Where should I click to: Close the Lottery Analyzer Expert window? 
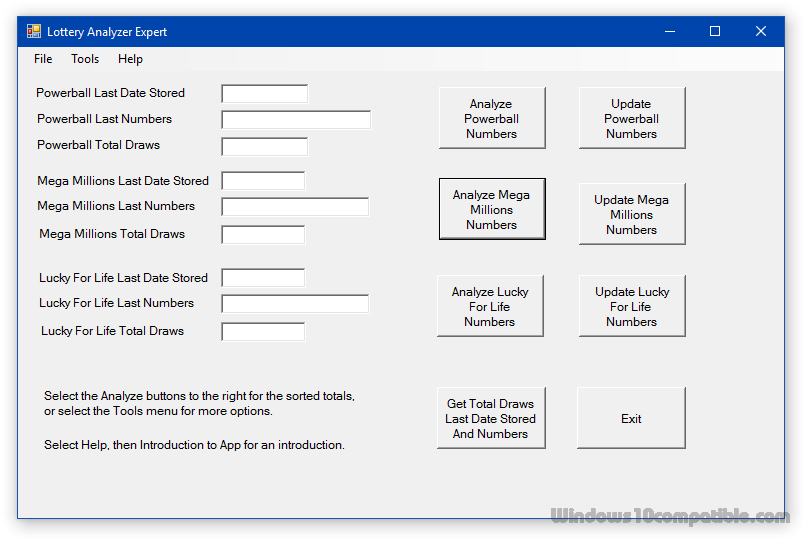761,31
